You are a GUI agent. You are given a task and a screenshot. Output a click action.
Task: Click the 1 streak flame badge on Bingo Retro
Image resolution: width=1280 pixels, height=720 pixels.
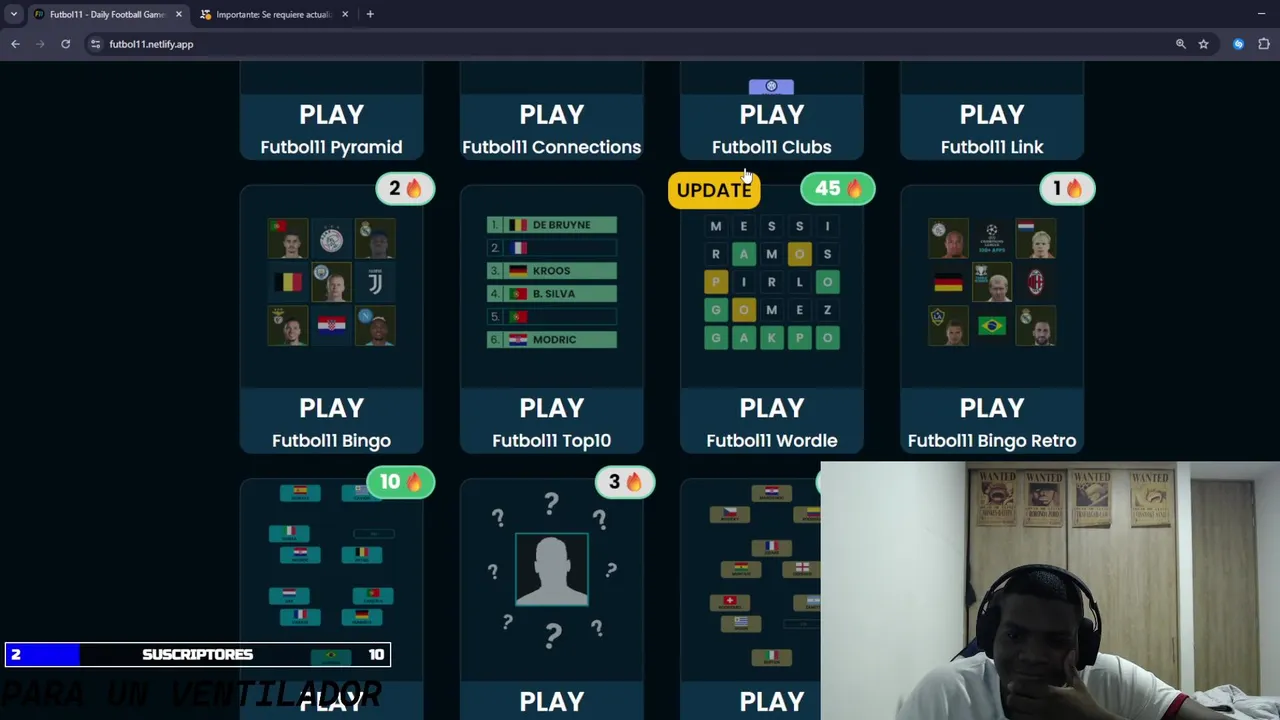(1067, 188)
